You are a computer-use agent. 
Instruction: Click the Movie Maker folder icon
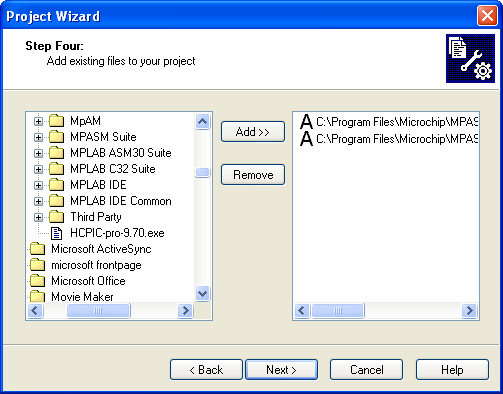click(x=37, y=296)
